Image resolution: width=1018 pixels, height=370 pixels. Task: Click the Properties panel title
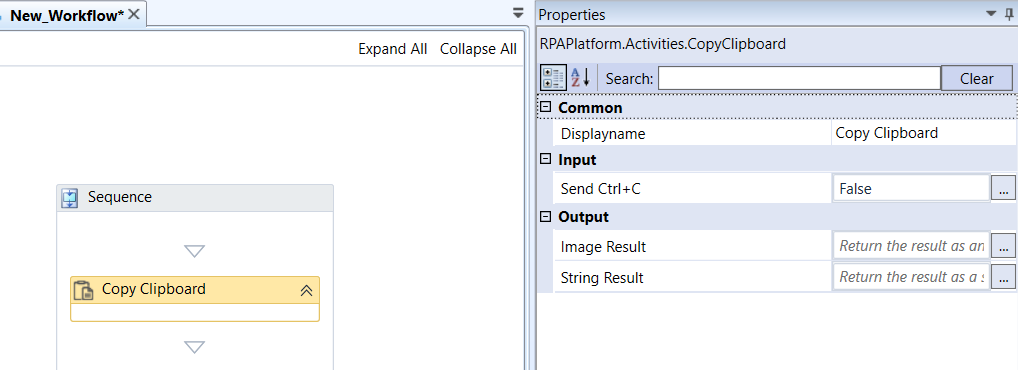point(571,15)
